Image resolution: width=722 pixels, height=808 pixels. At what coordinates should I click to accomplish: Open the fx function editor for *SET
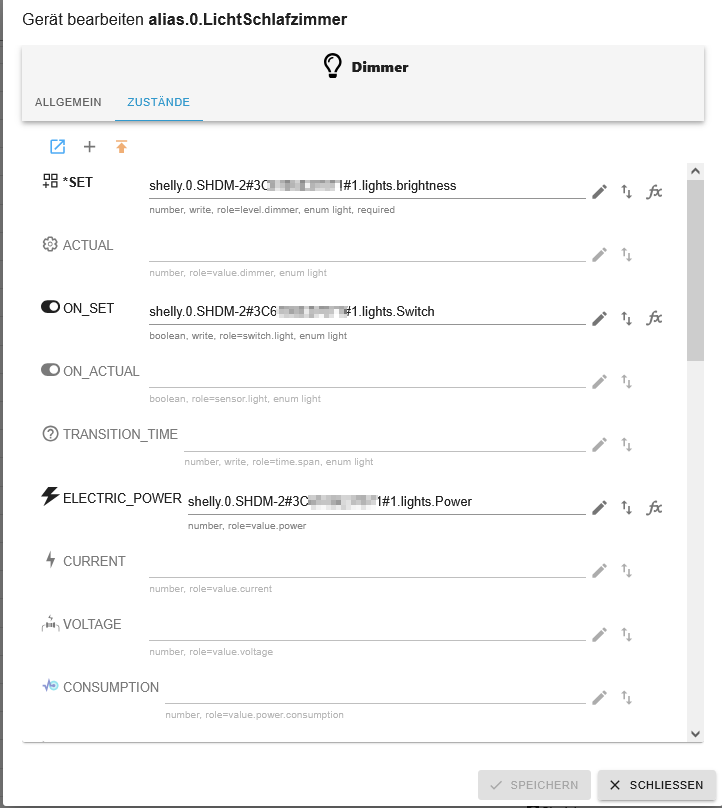(x=654, y=192)
